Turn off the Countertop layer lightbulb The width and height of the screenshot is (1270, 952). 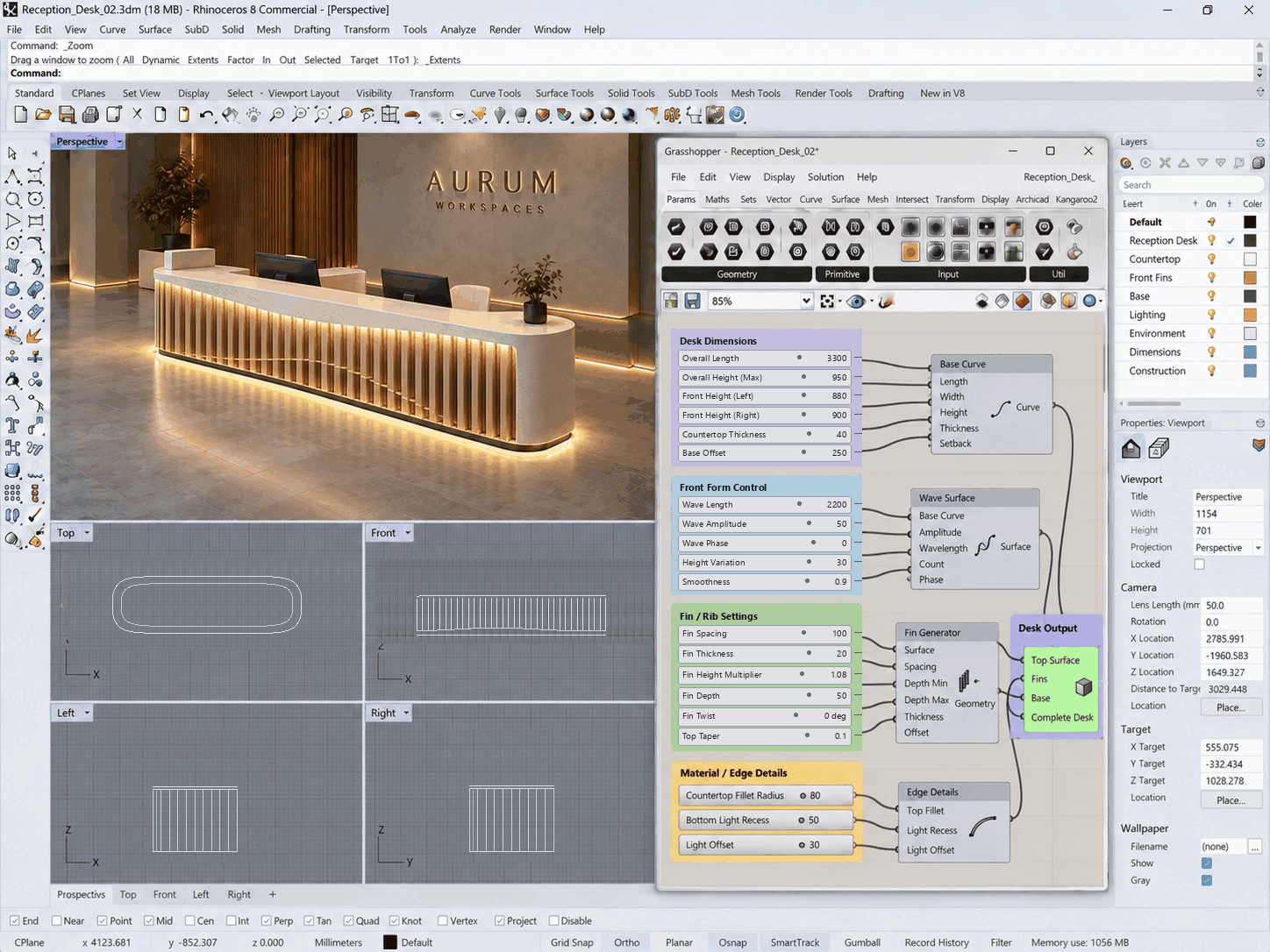(x=1211, y=259)
